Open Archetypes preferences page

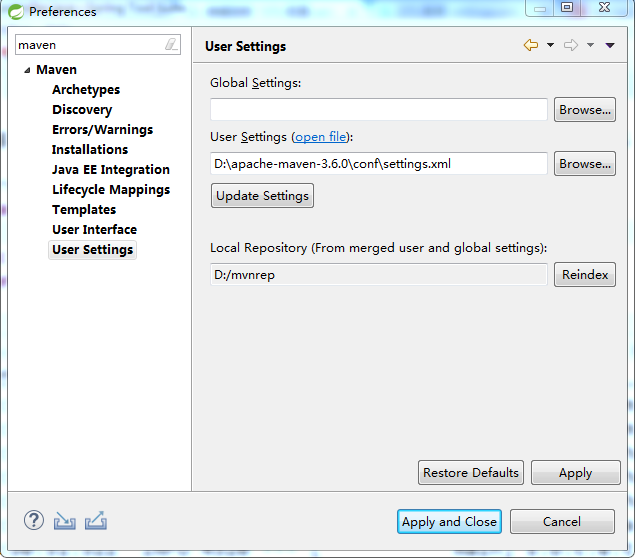pyautogui.click(x=86, y=89)
